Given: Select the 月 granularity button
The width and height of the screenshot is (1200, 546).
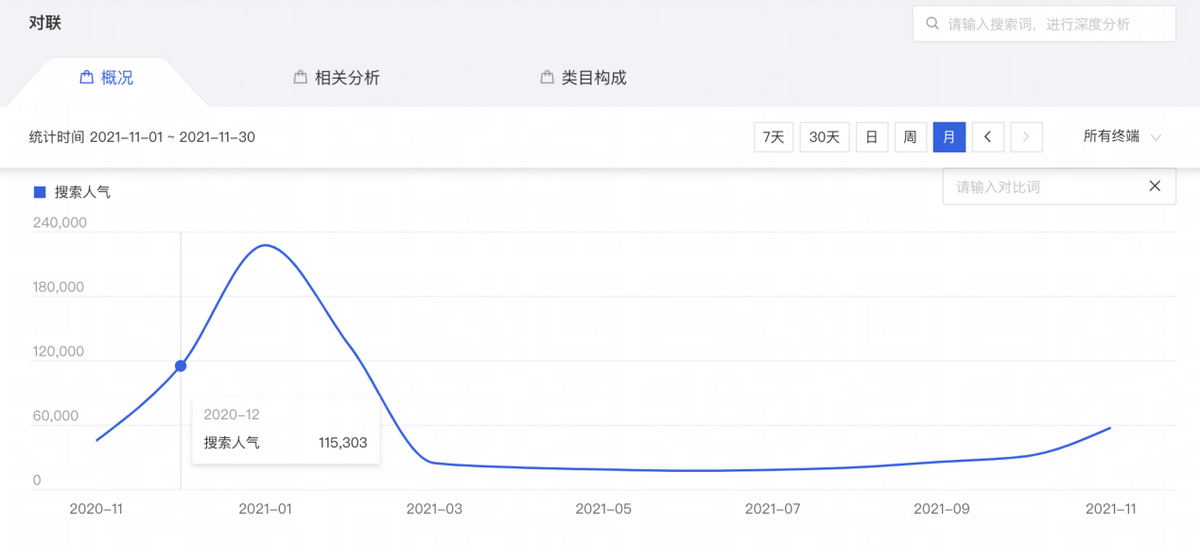Looking at the screenshot, I should [x=949, y=137].
